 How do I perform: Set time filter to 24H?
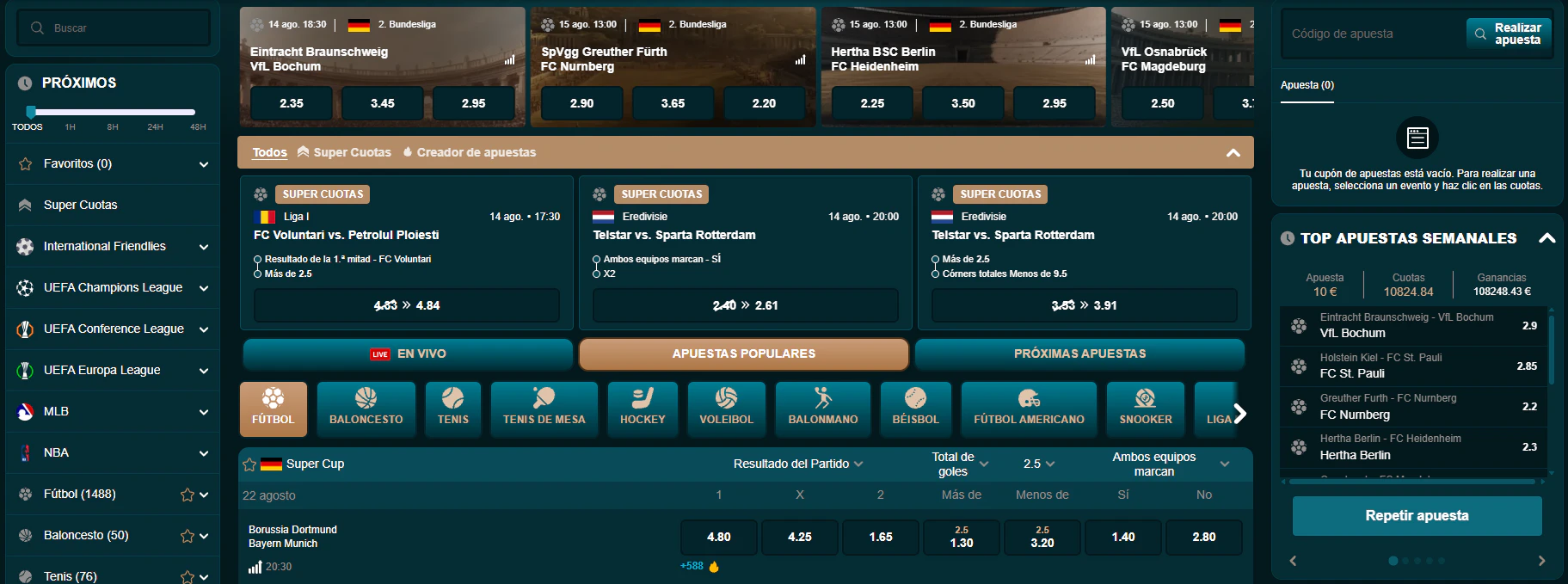(155, 126)
